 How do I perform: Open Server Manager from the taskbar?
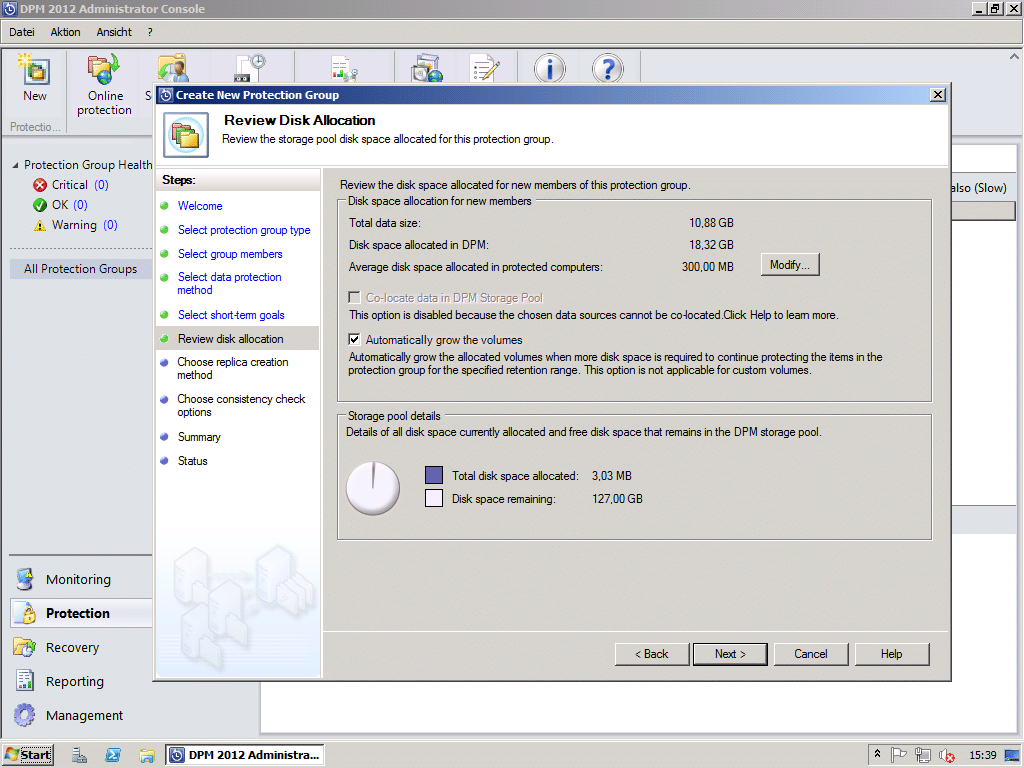[80, 755]
